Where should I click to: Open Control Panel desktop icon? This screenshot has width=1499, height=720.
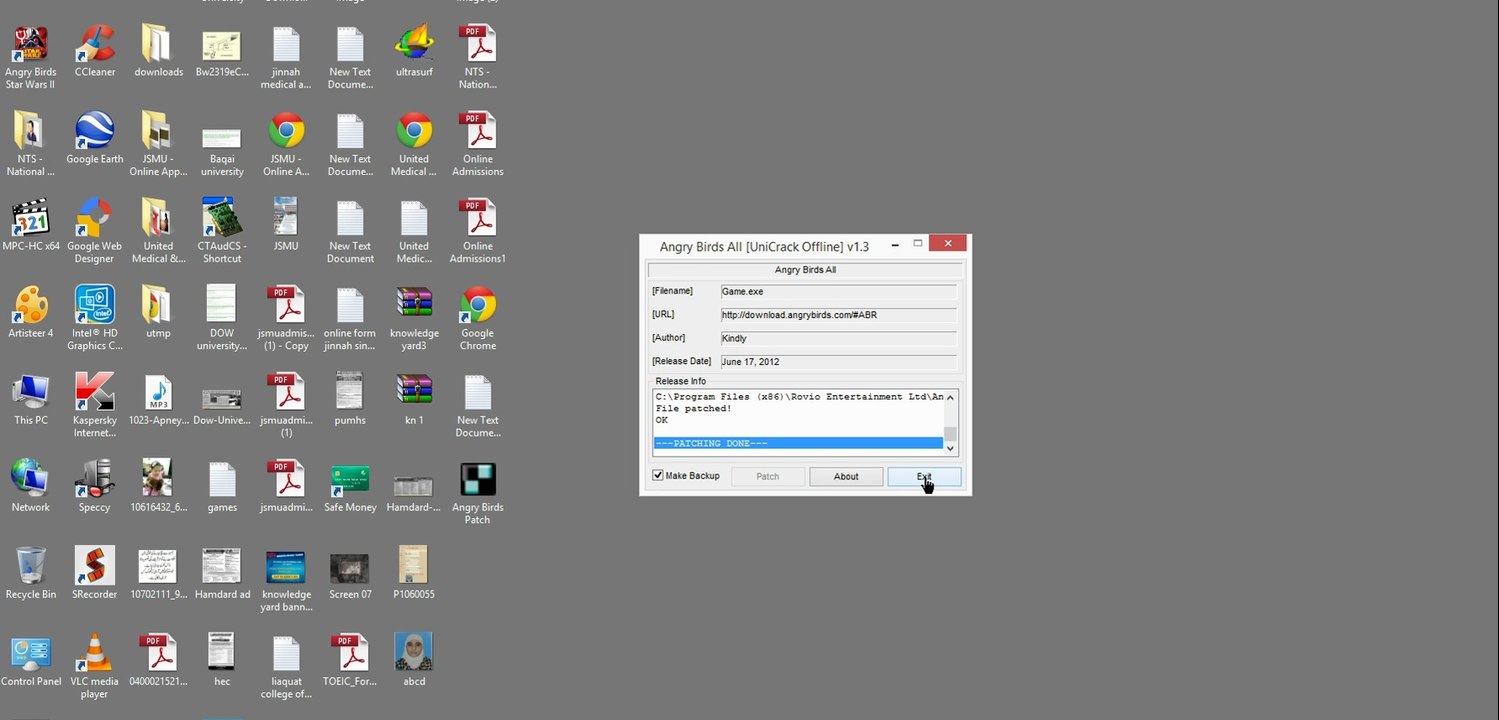[30, 653]
